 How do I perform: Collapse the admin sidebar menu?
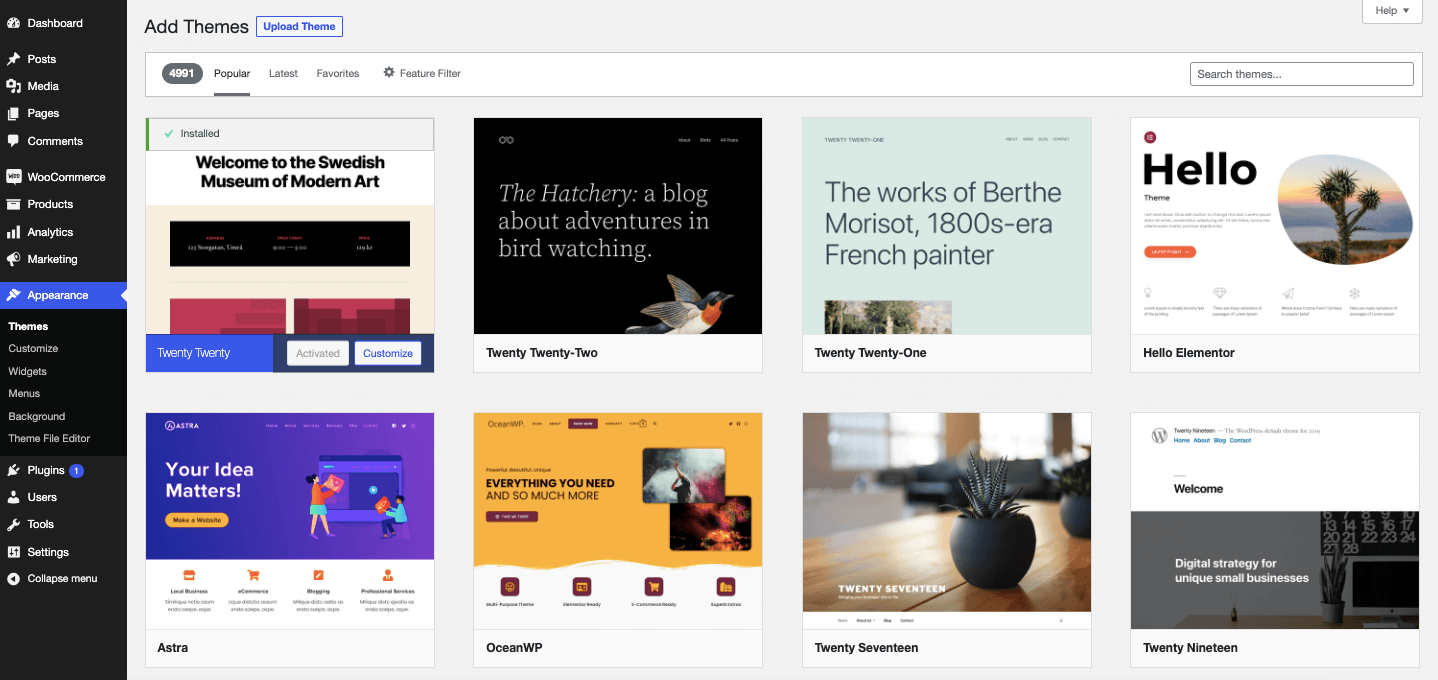coord(63,578)
